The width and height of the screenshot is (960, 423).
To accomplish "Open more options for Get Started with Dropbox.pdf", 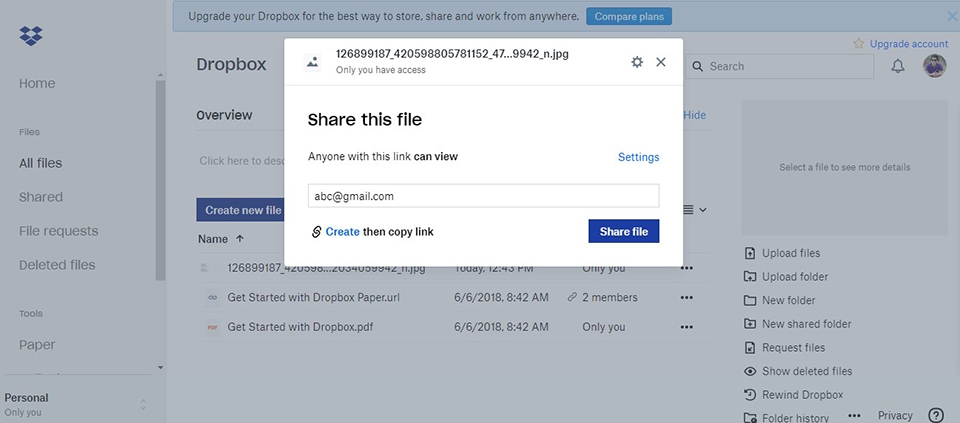I will [687, 327].
